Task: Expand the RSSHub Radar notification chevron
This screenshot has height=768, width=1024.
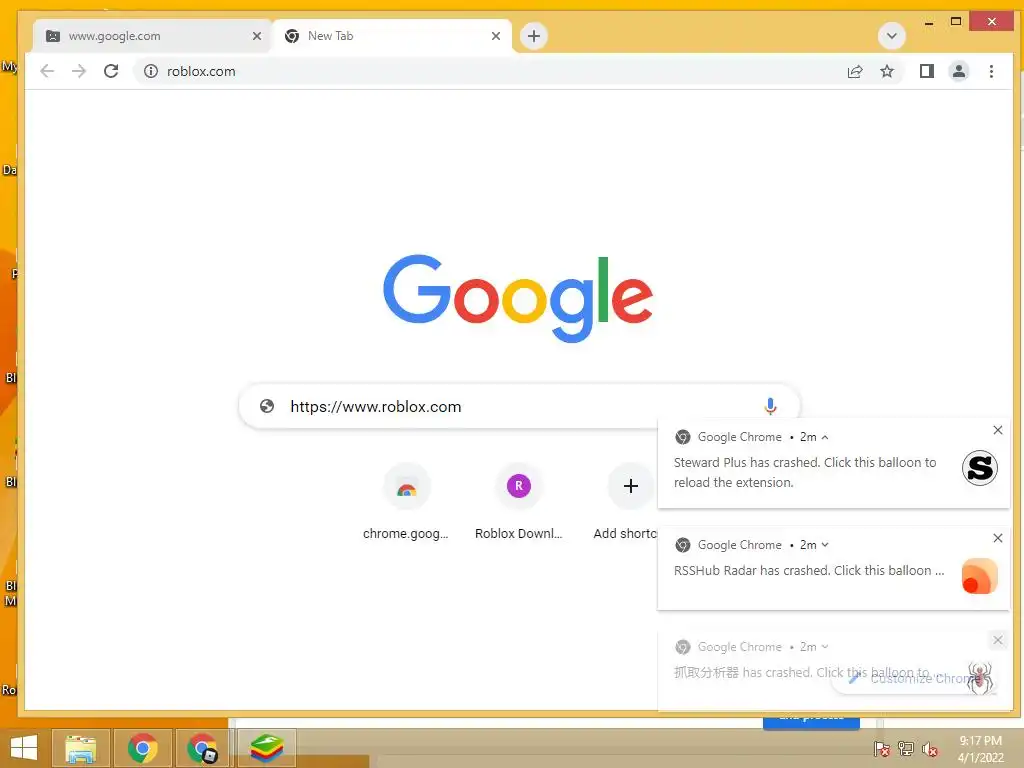Action: [825, 545]
